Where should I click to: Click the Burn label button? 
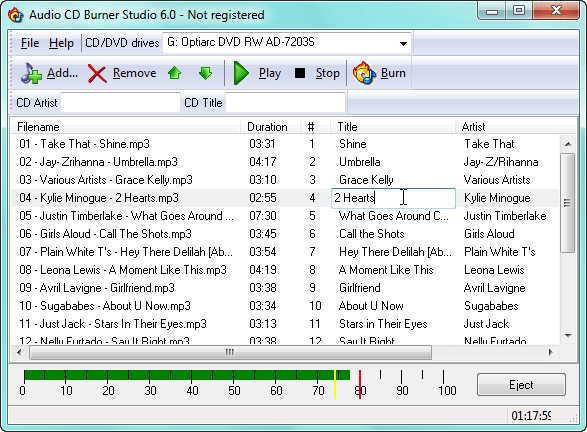click(x=393, y=73)
